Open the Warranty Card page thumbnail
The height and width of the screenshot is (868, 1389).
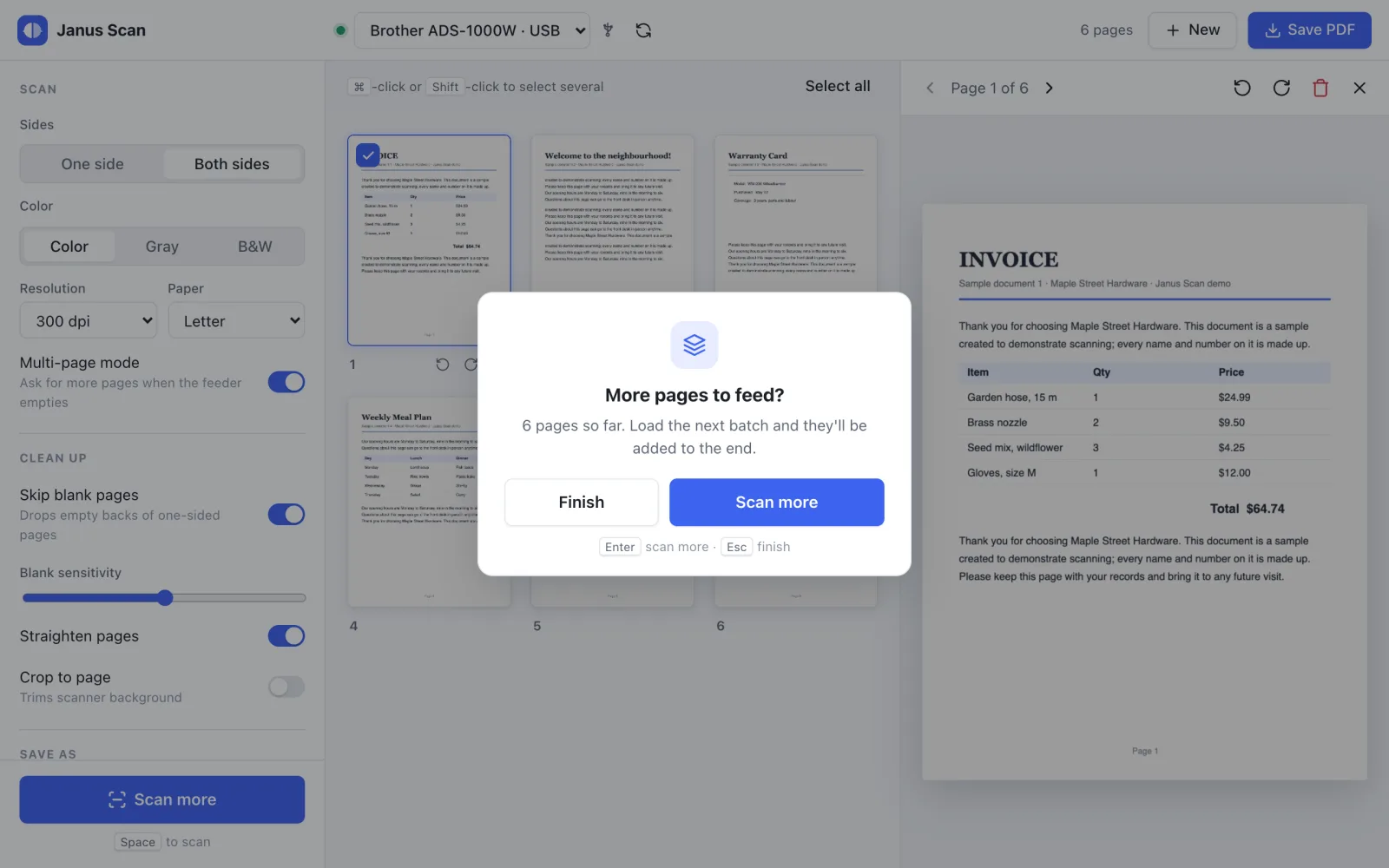point(795,214)
